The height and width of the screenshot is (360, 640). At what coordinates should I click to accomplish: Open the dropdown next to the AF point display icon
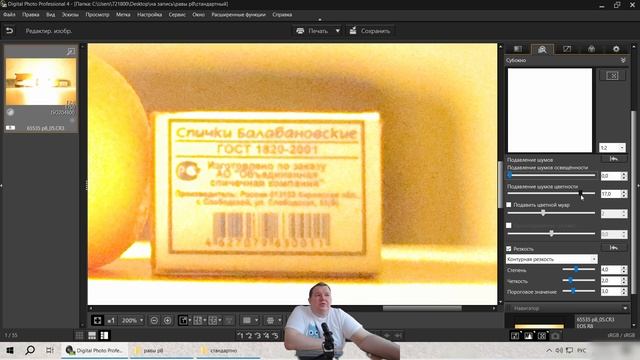click(280, 320)
